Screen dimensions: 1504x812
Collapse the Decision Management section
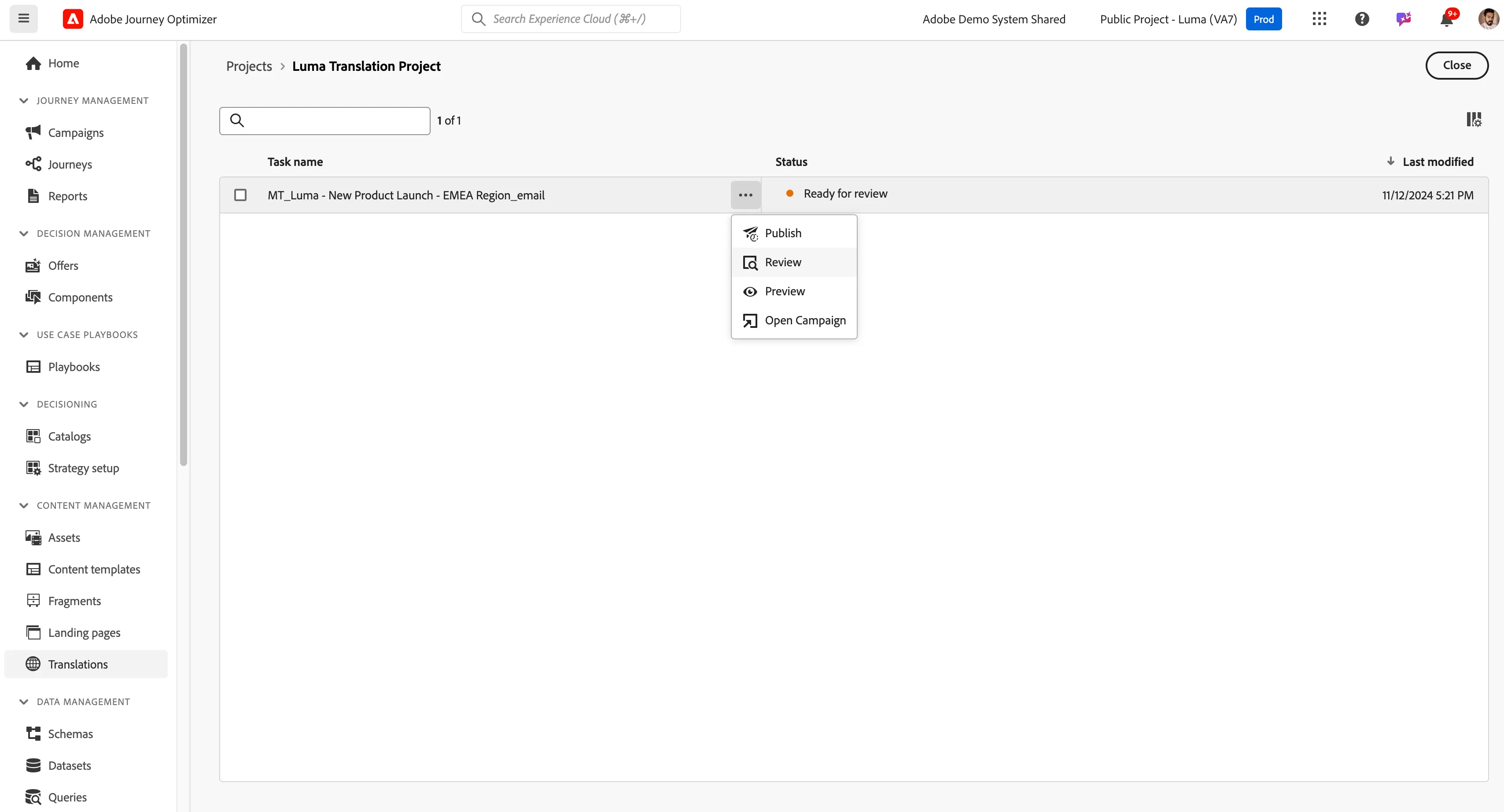pos(24,234)
